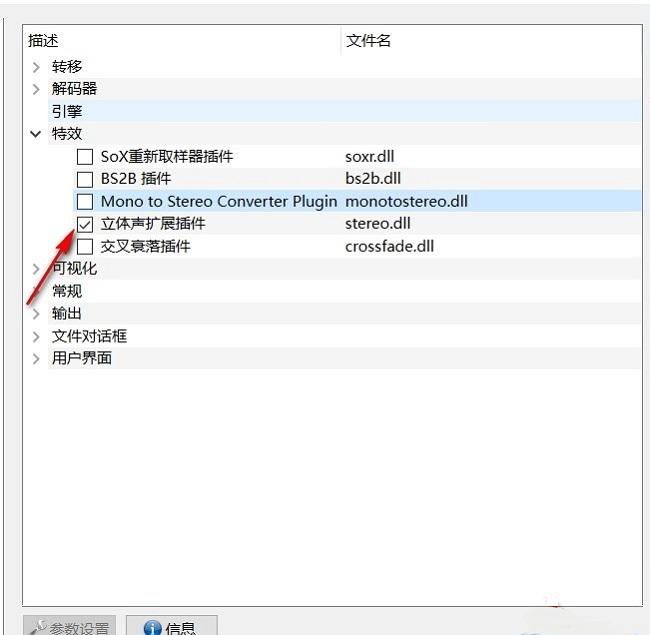Collapse the 特效 category
The height and width of the screenshot is (635, 650).
point(36,134)
